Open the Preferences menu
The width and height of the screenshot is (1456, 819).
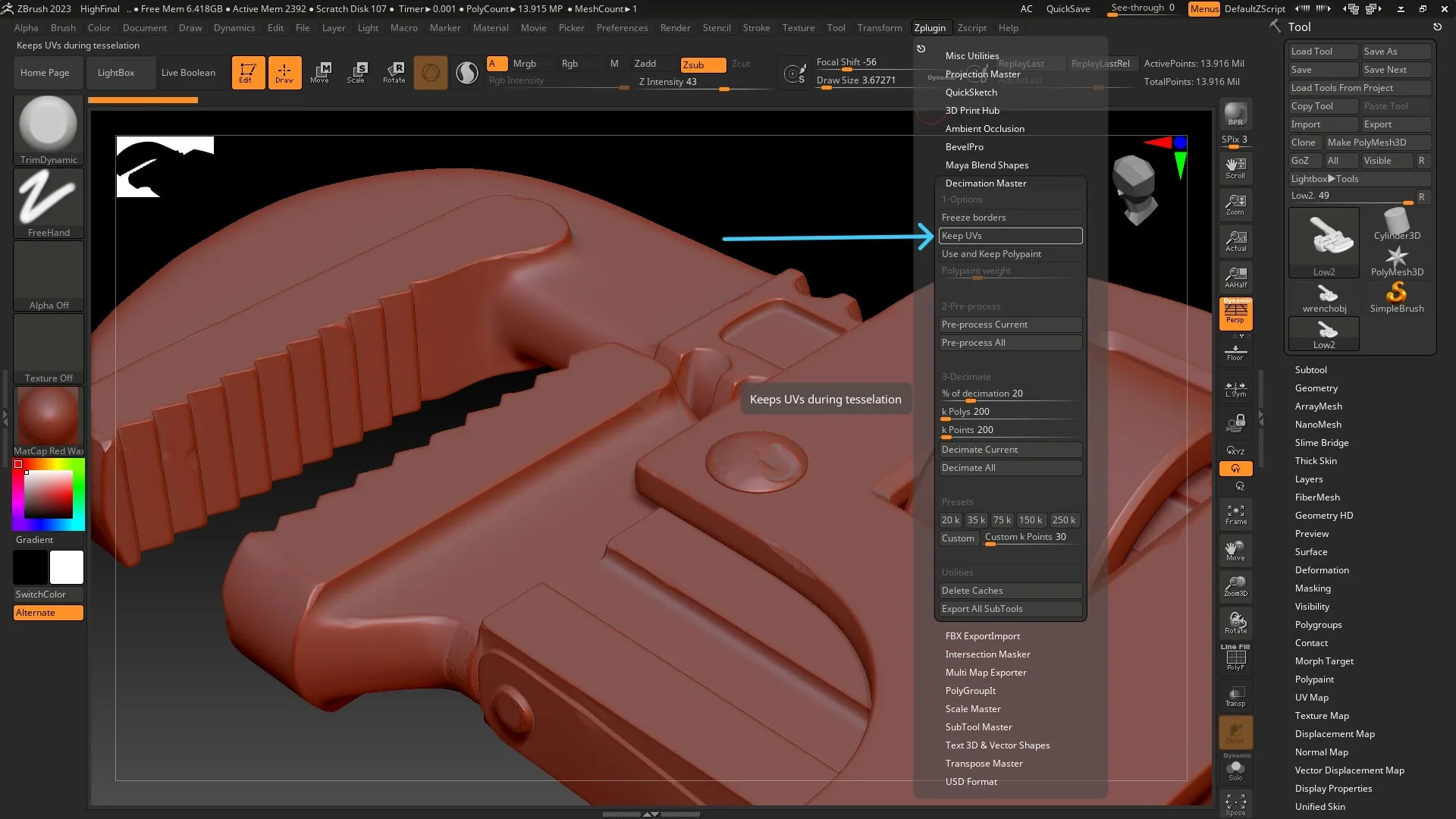pos(622,28)
